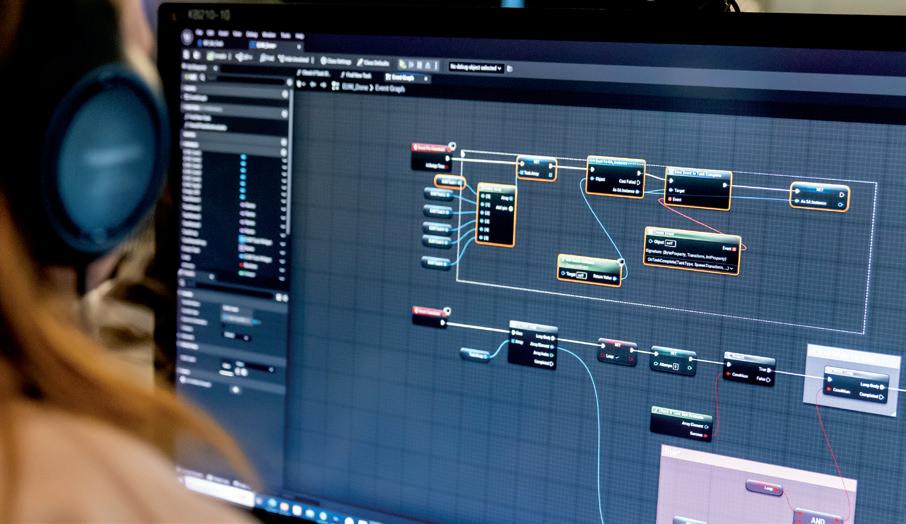Select the top red Event node
This screenshot has width=906, height=524.
point(432,157)
